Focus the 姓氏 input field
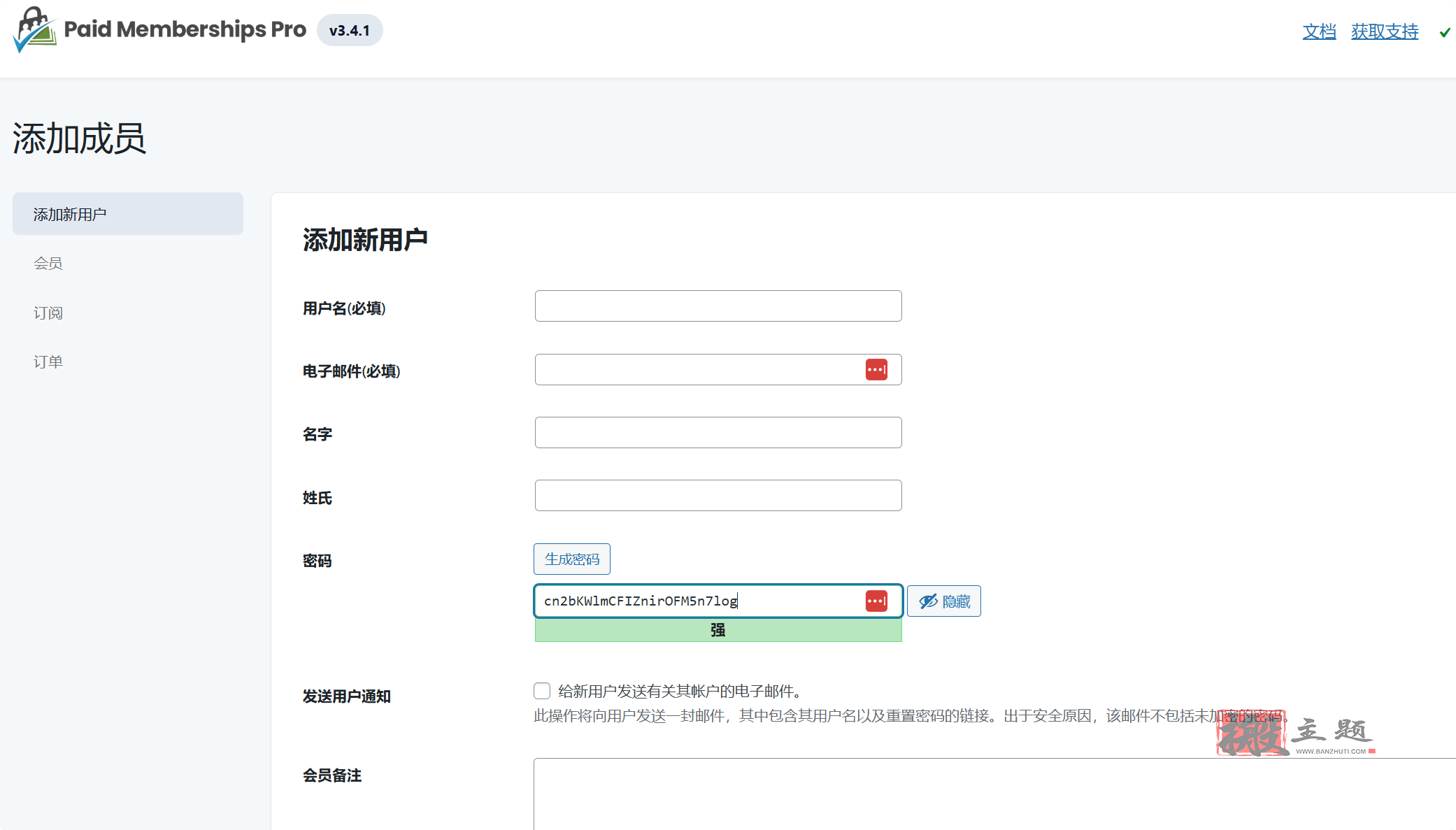This screenshot has height=830, width=1456. coord(718,496)
